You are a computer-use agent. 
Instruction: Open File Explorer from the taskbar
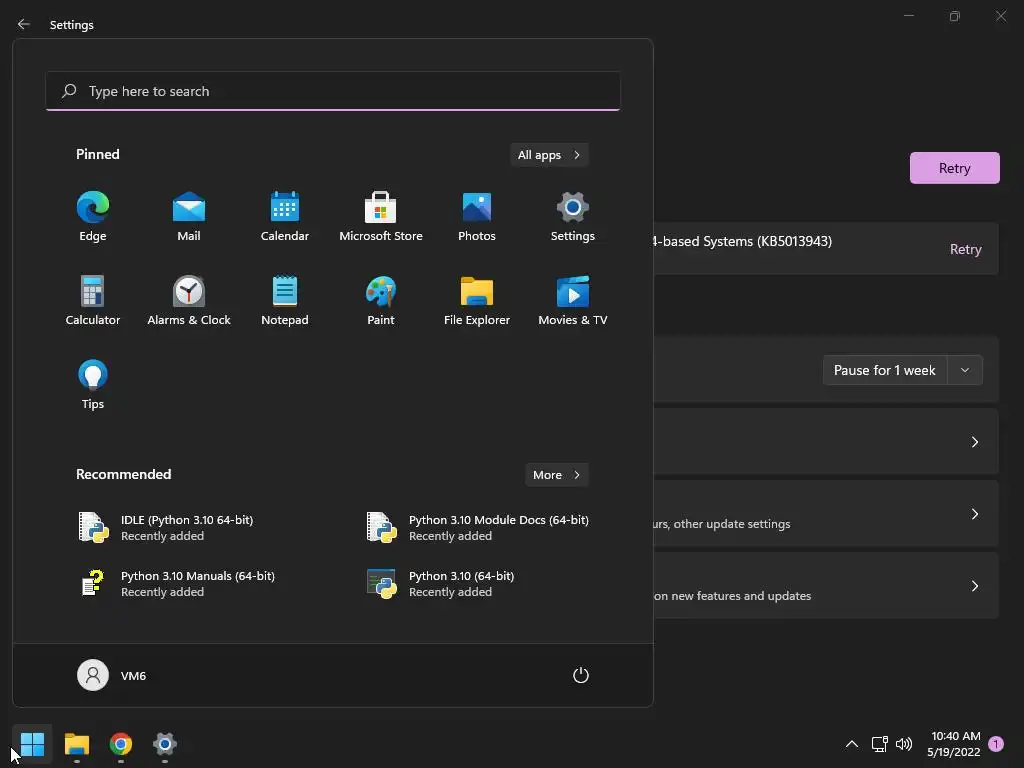(77, 744)
